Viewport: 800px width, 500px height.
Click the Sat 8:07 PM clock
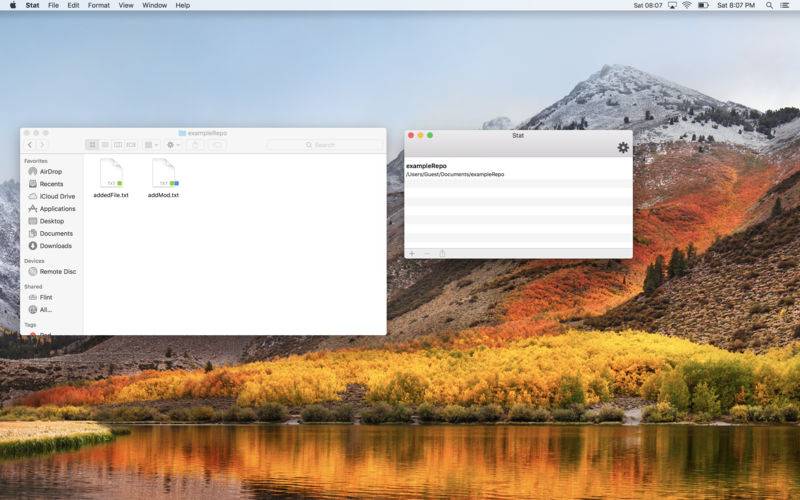[x=736, y=5]
